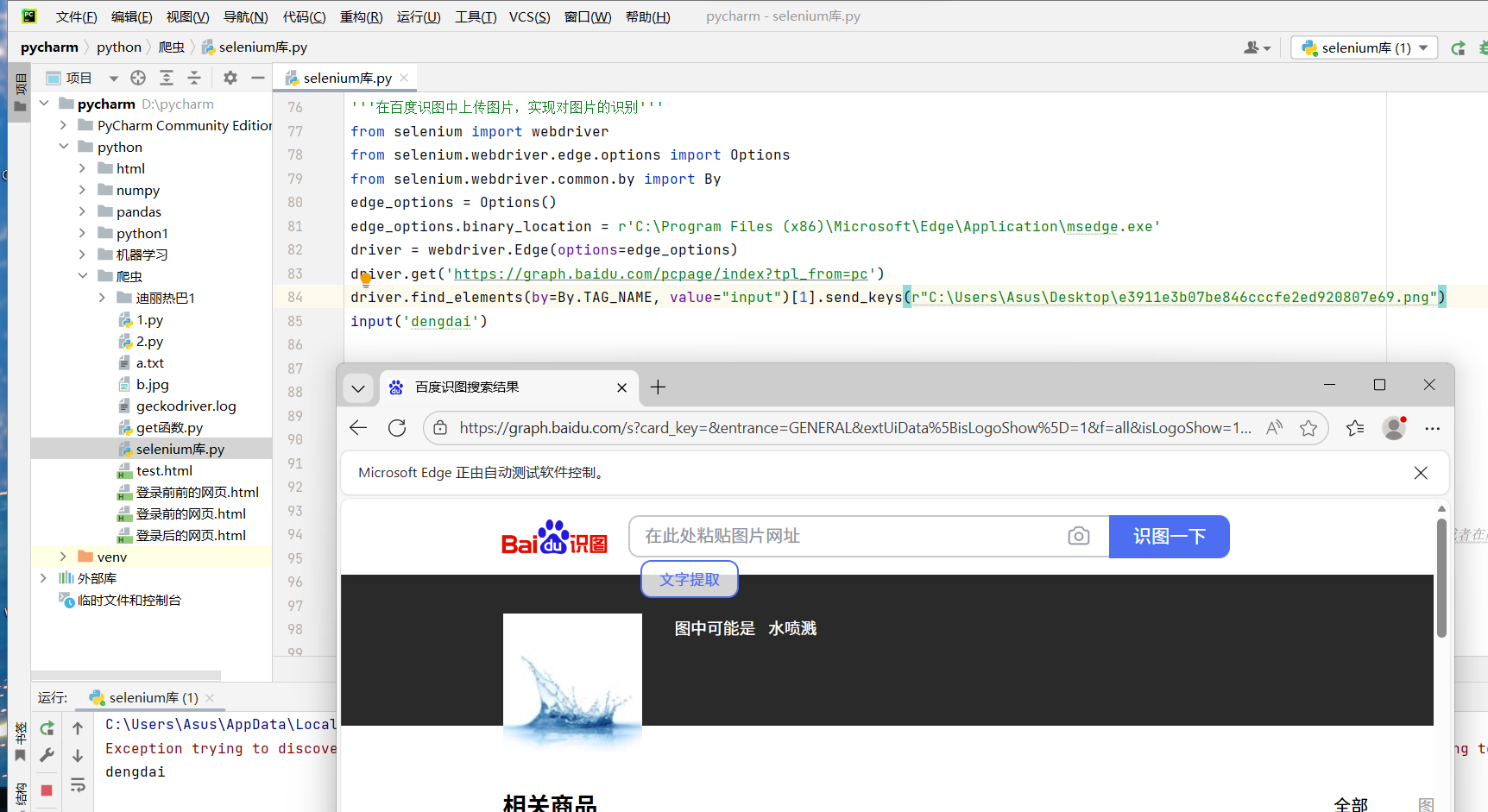Screen dimensions: 1488x812
Task: Dismiss the Edge automation notice bar
Action: [x=1421, y=473]
